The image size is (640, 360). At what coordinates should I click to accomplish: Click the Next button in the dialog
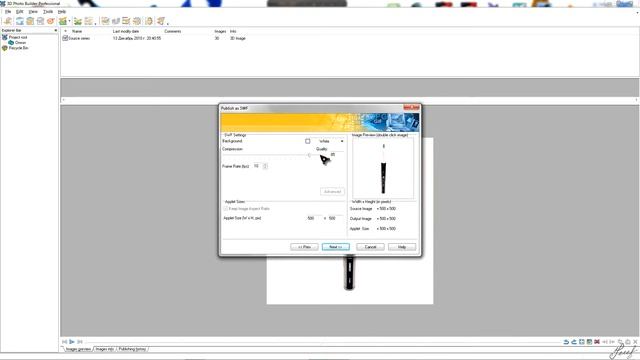pyautogui.click(x=336, y=247)
